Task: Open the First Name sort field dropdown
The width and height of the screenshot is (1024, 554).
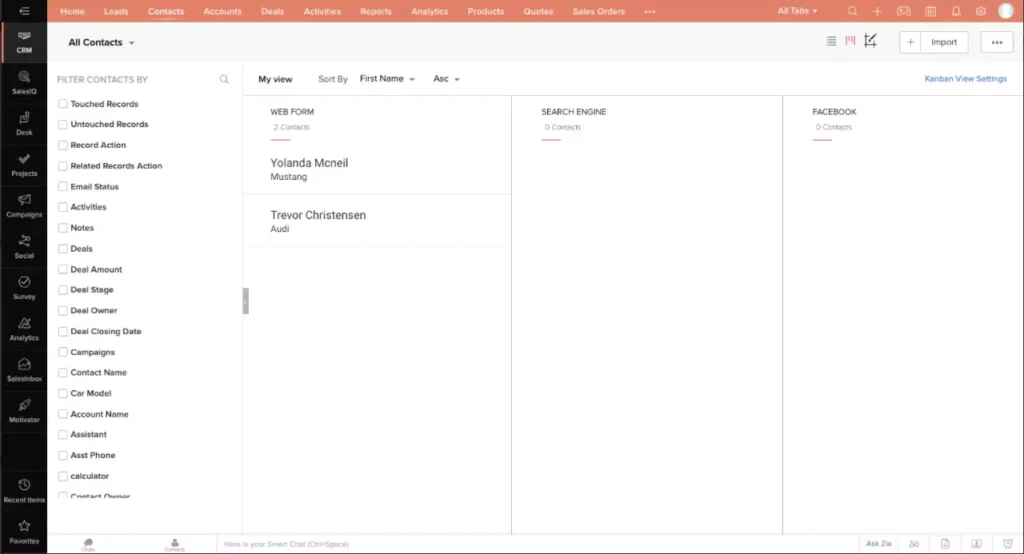Action: point(387,79)
